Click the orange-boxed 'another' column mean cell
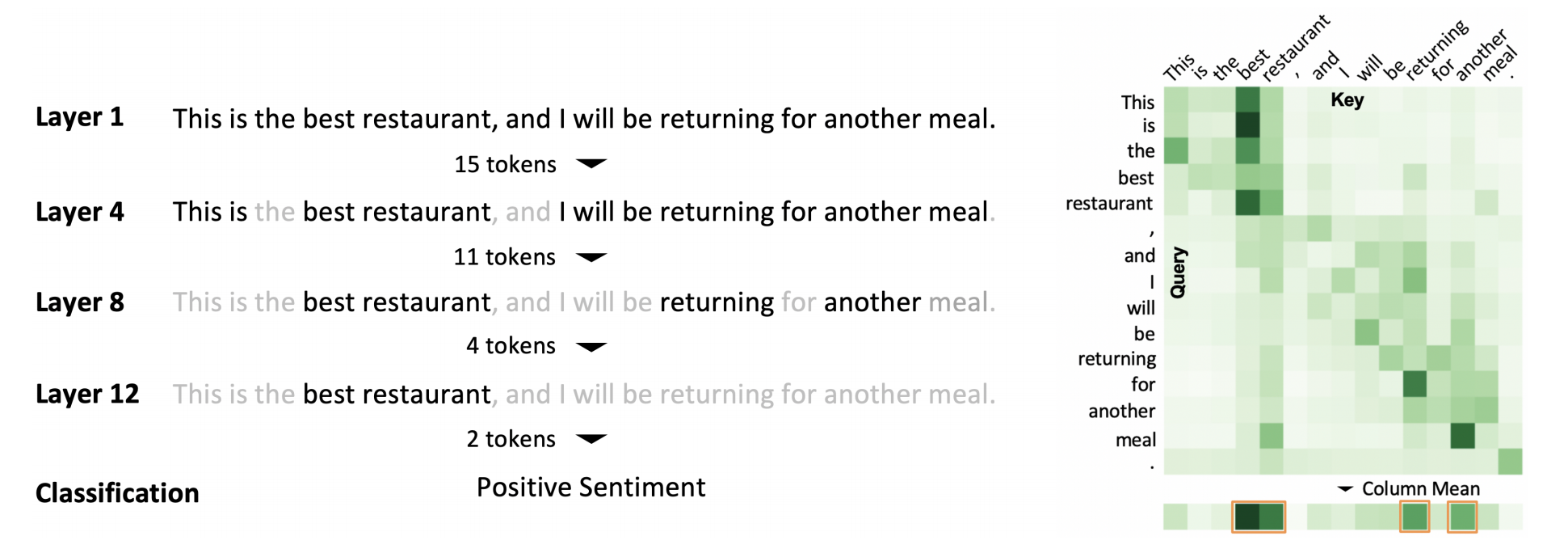The width and height of the screenshot is (1568, 549). [1463, 517]
